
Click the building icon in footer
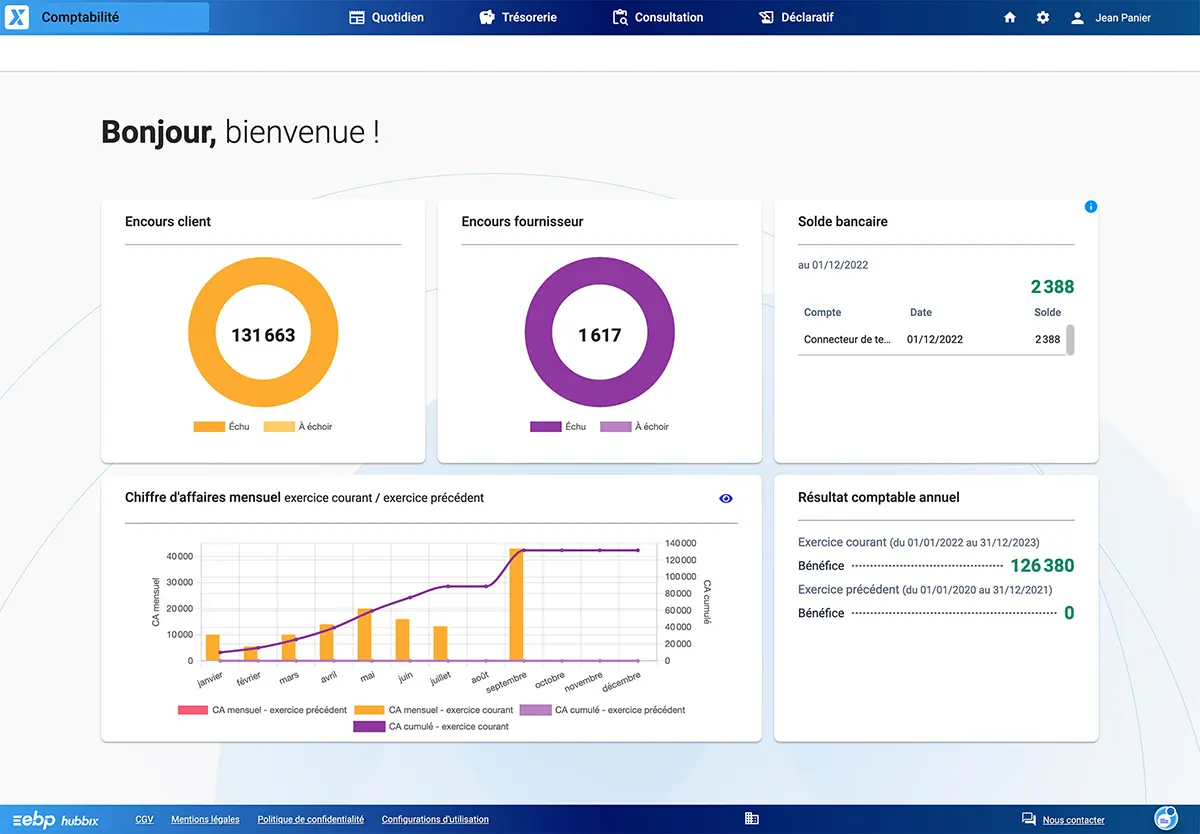pyautogui.click(x=752, y=819)
